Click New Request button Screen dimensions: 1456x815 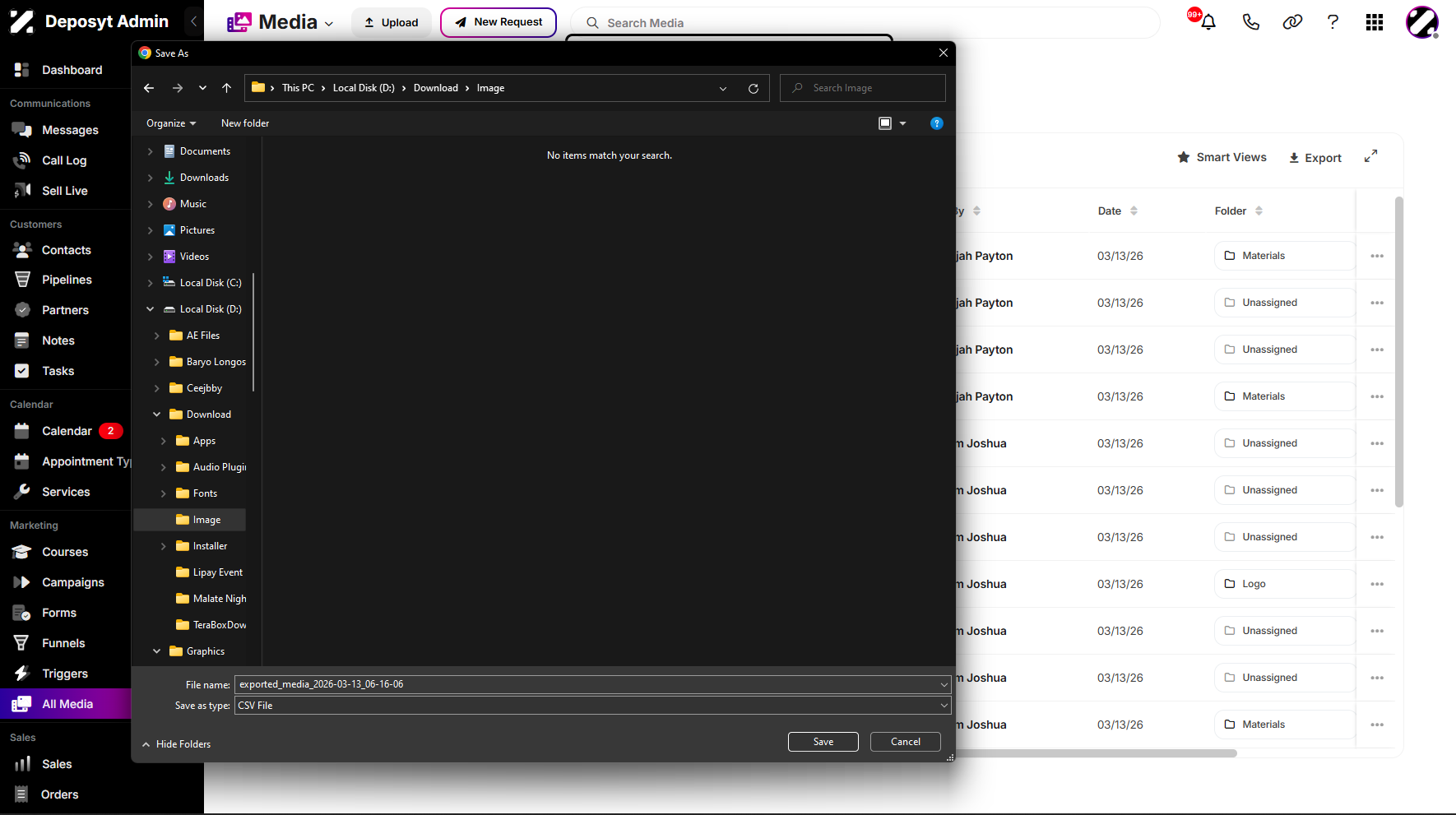498,22
